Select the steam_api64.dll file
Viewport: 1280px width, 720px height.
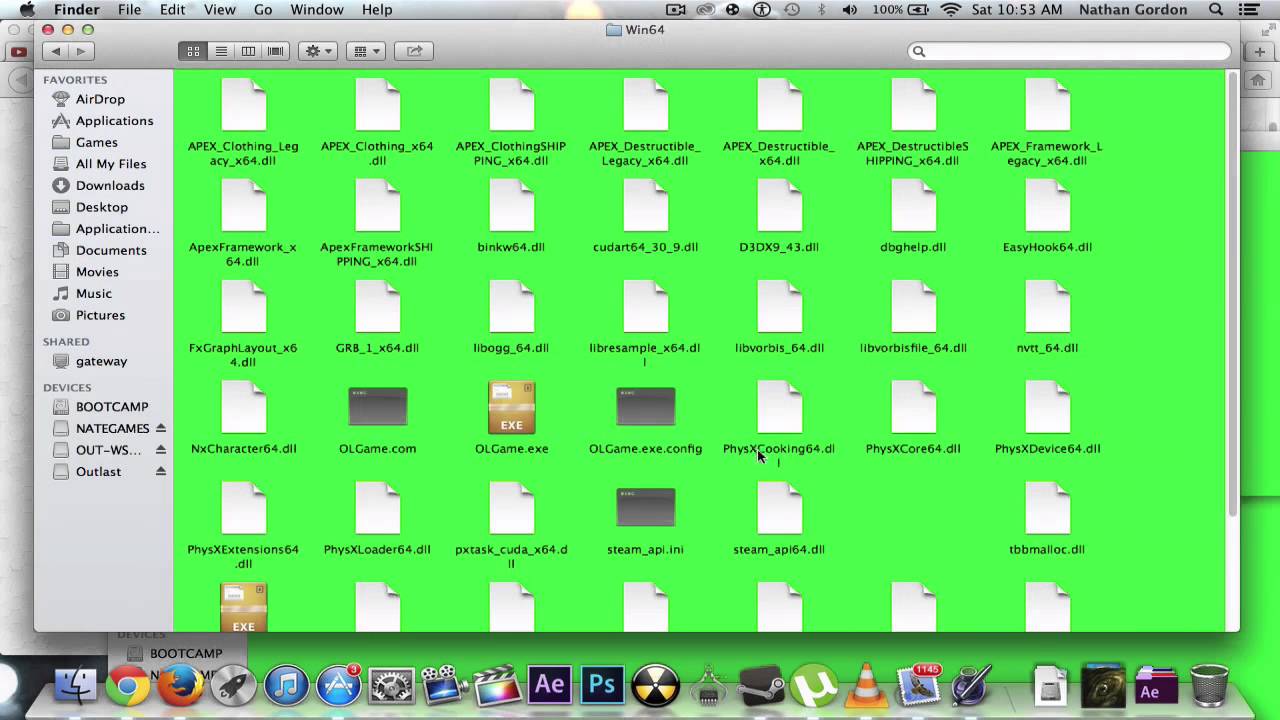[779, 520]
